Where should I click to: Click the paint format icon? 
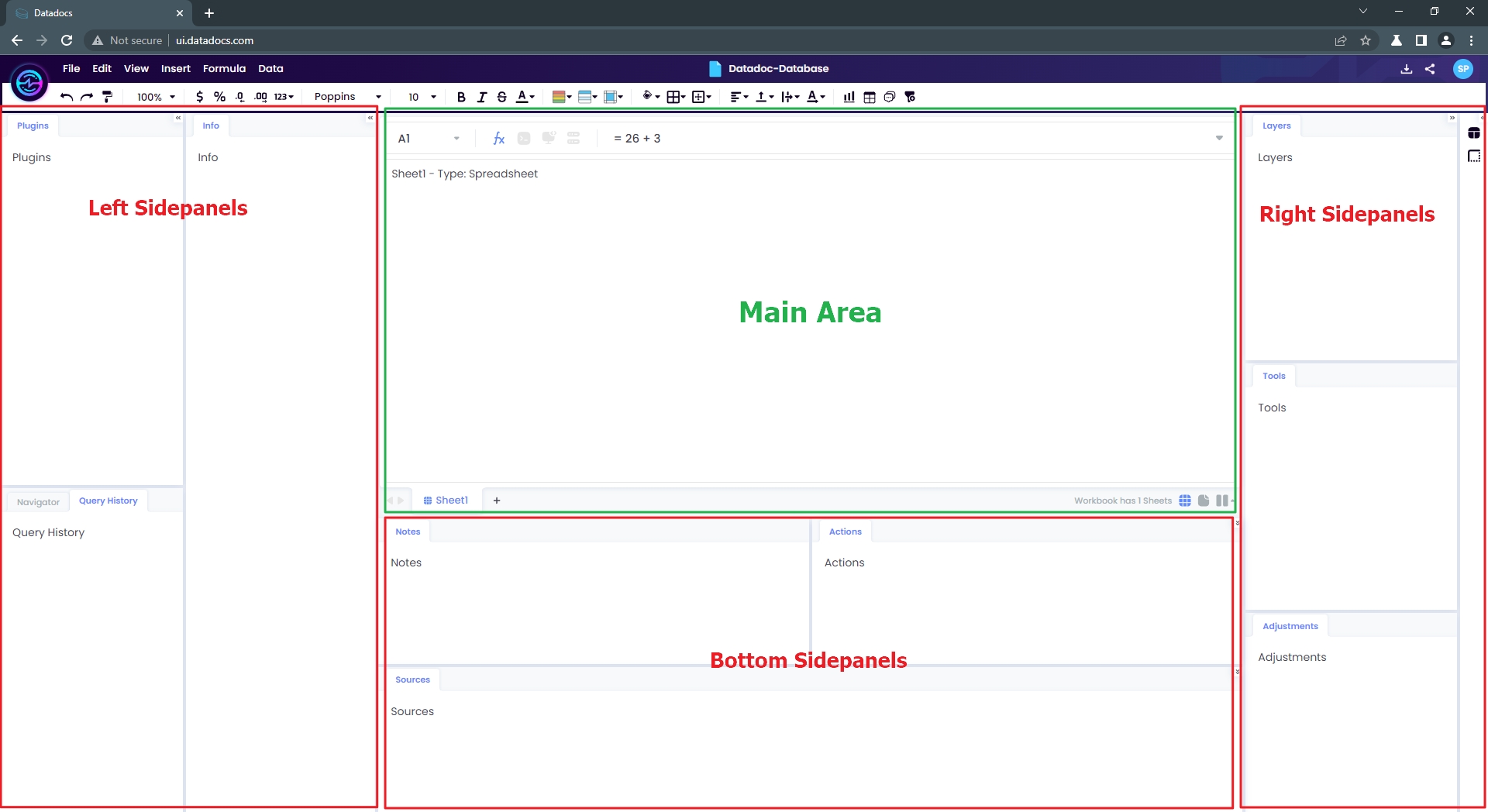coord(108,96)
